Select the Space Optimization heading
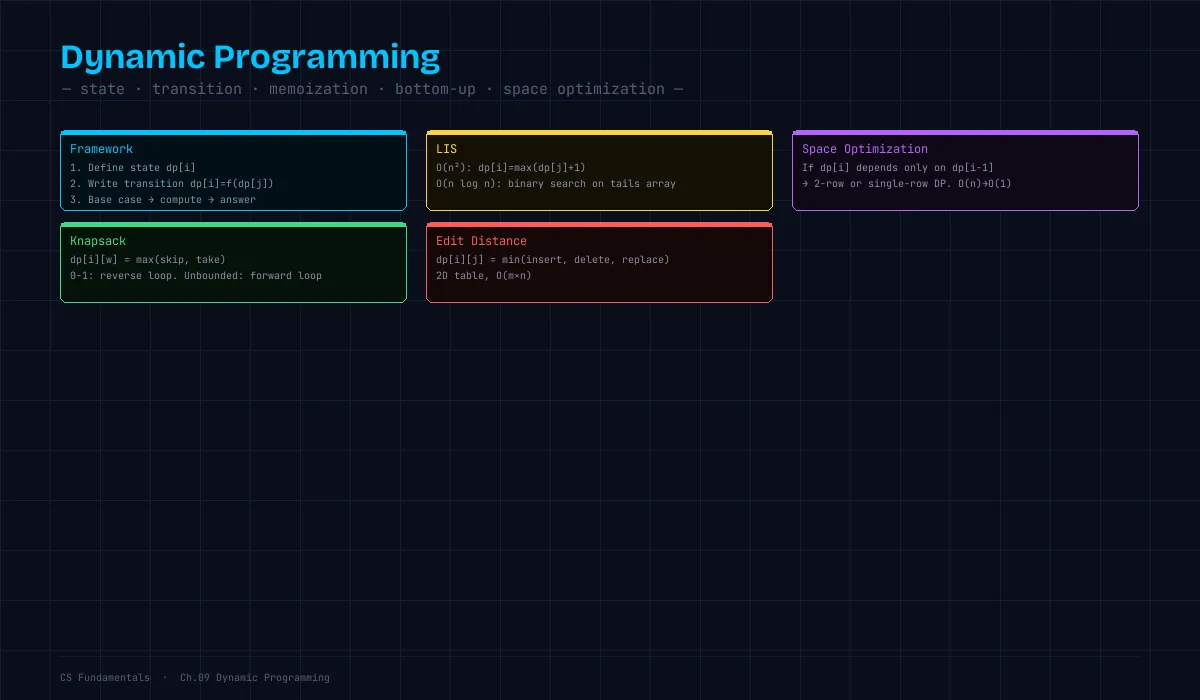The image size is (1200, 700). 865,149
